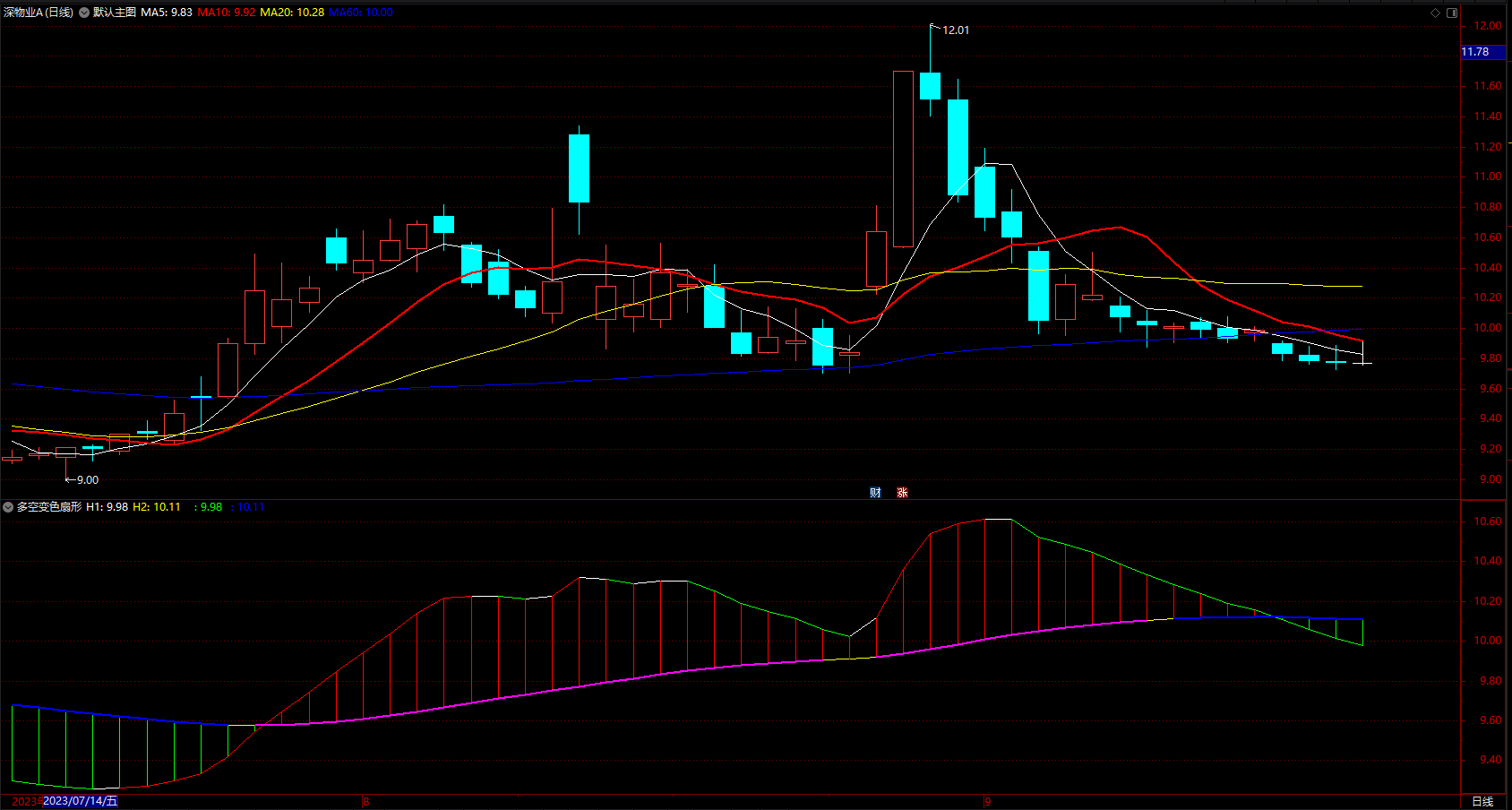Click the blue 财 marker icon
The image size is (1512, 810).
(x=875, y=493)
